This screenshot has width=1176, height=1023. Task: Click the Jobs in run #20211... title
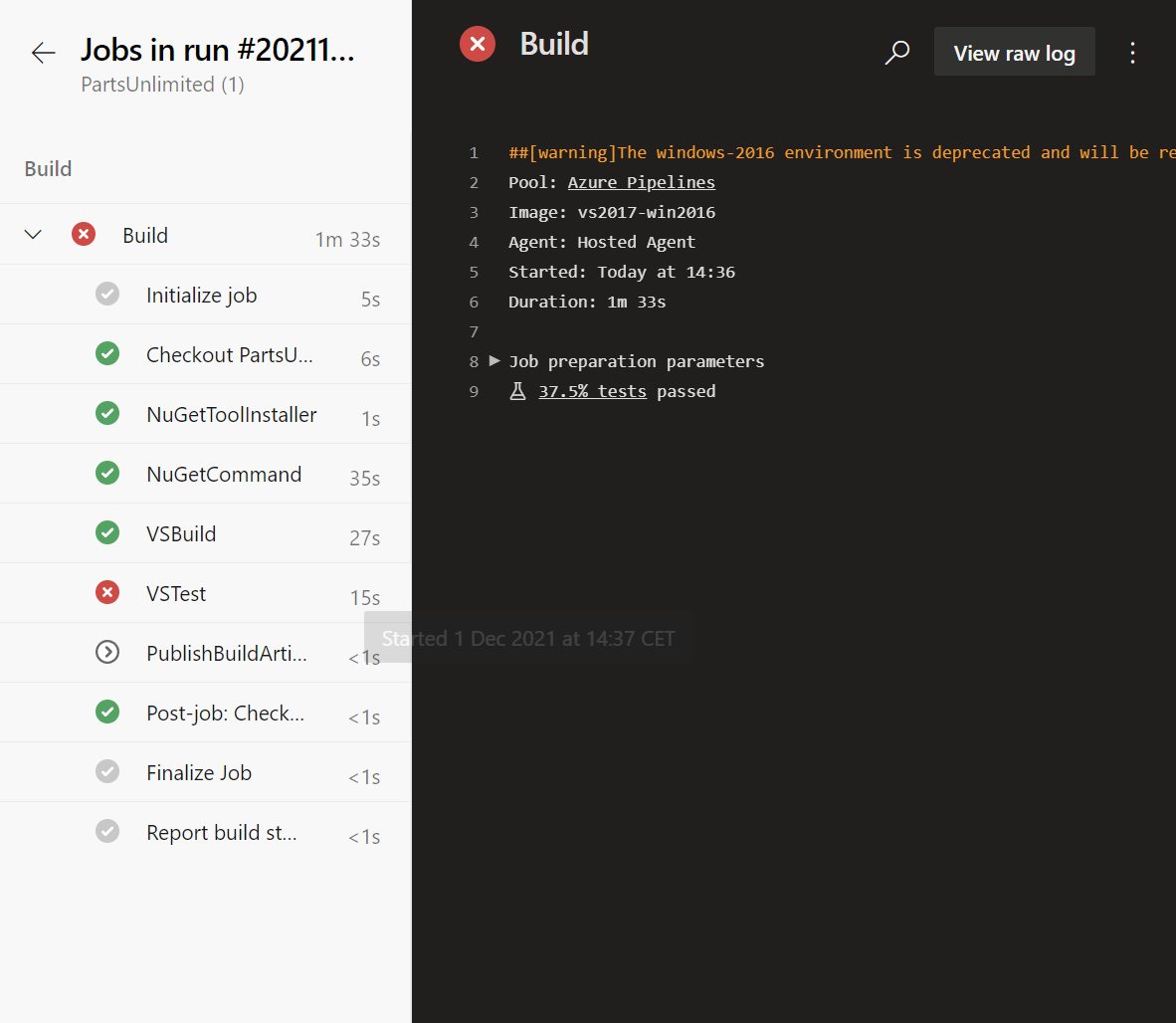(x=218, y=50)
